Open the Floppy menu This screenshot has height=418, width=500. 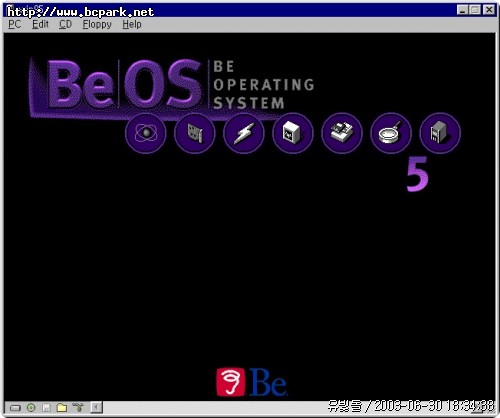pyautogui.click(x=97, y=25)
